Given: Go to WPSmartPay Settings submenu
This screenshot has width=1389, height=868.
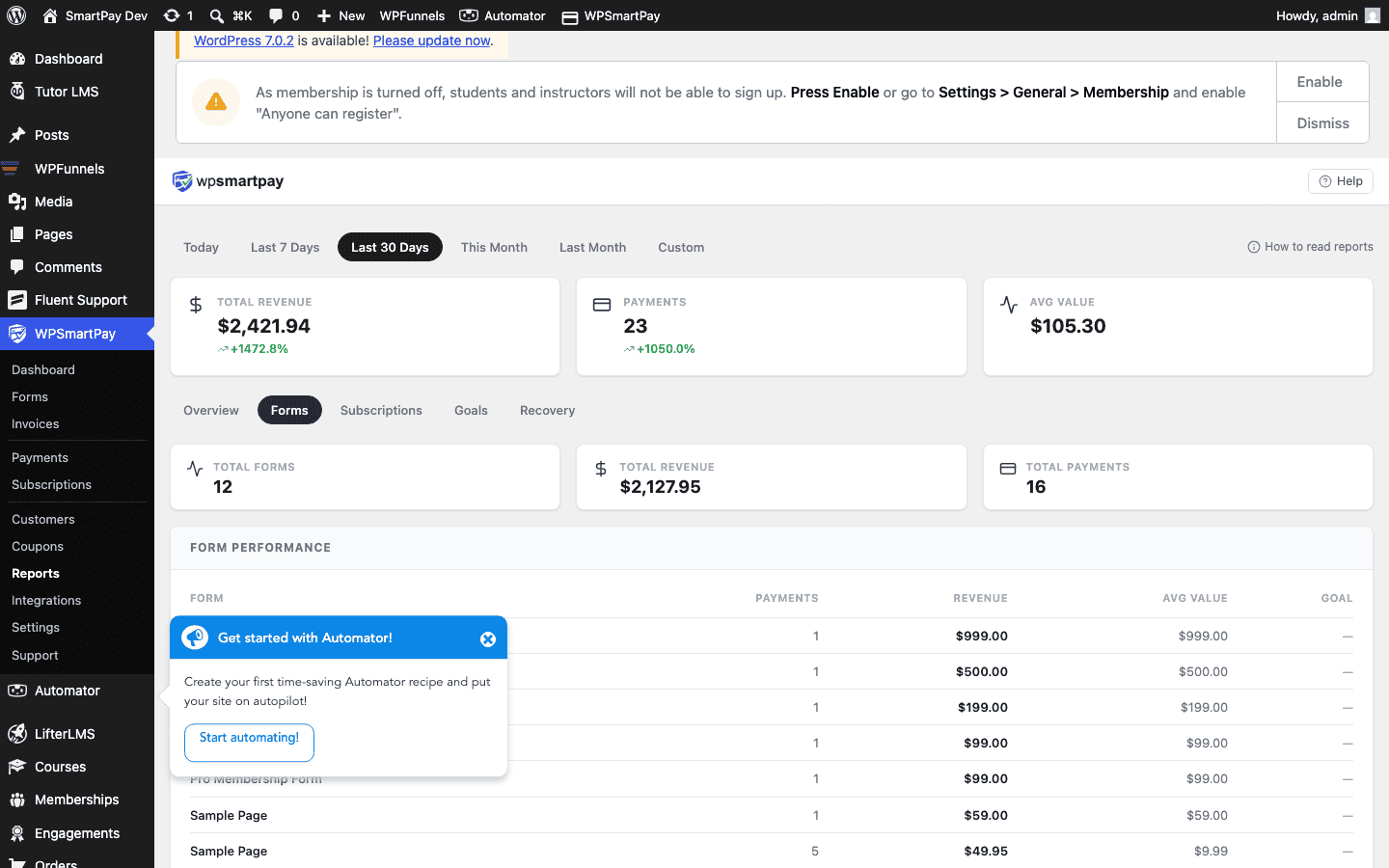Looking at the screenshot, I should 36,627.
